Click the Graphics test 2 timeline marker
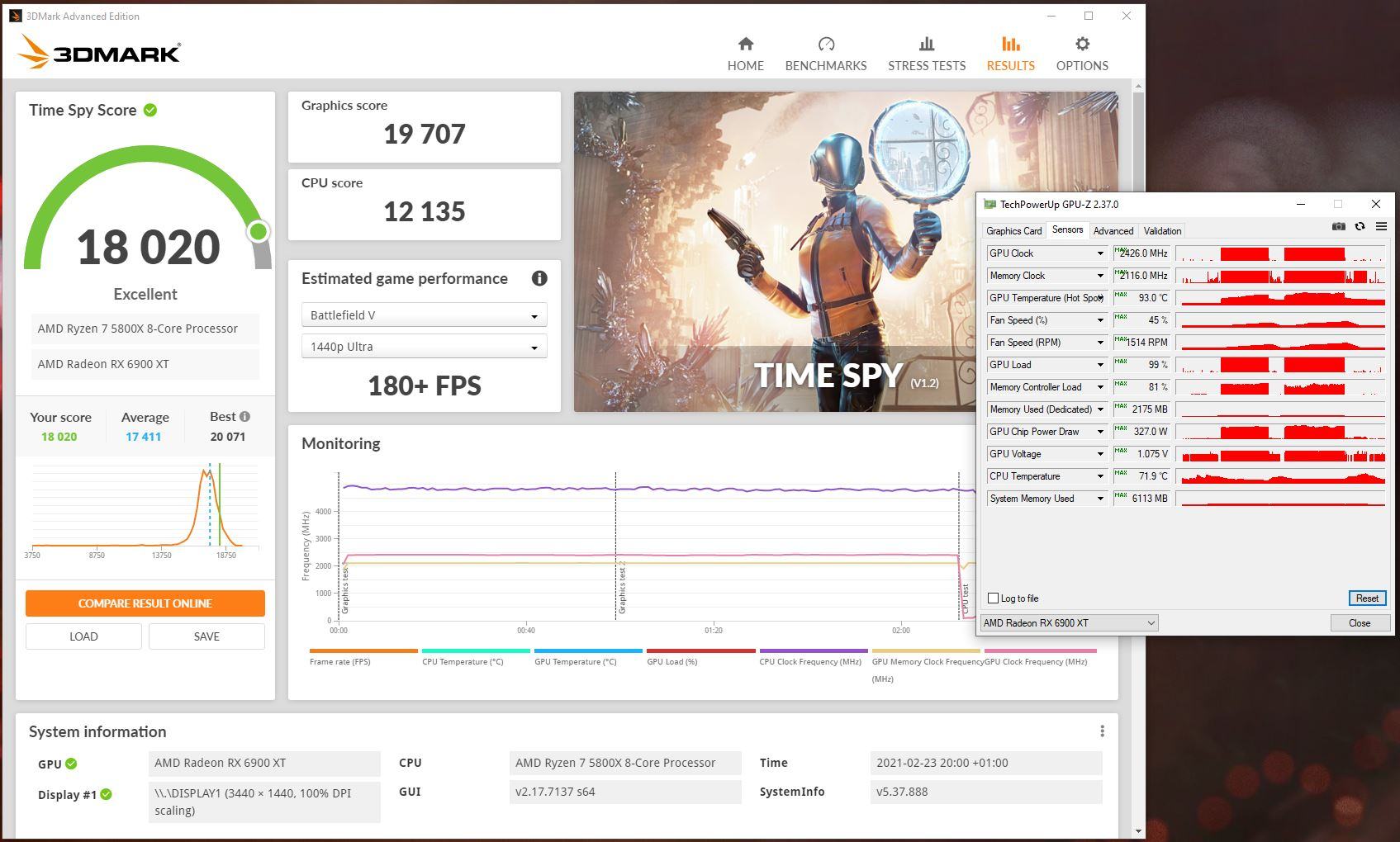Screen dimensions: 1400x842 (x=622, y=588)
